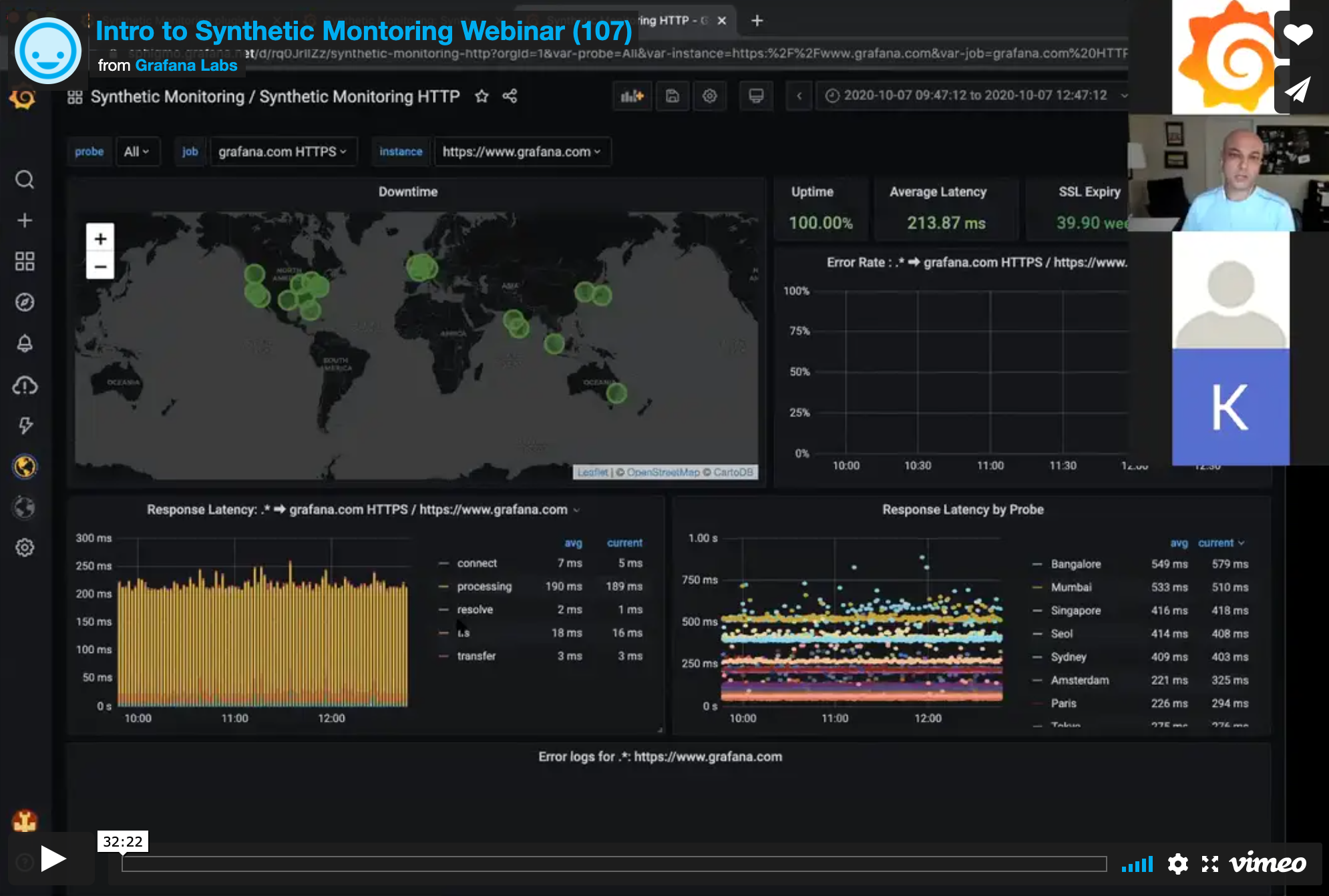Sort latency legend by avg header
1329x896 pixels.
click(x=573, y=543)
